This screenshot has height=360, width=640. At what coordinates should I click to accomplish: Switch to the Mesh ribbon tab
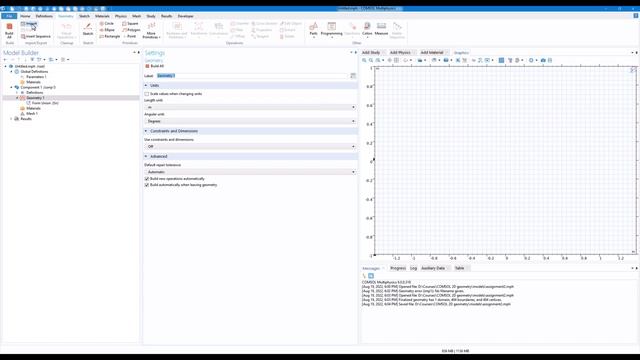[x=136, y=16]
